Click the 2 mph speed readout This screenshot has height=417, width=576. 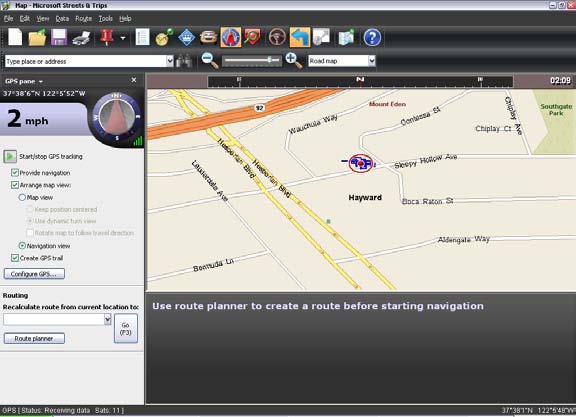[28, 119]
